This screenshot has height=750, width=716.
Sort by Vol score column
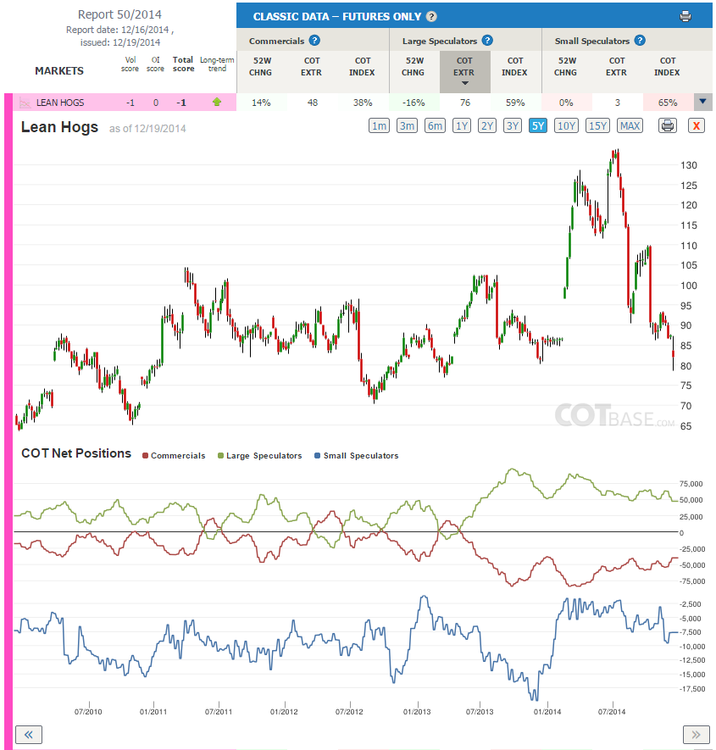[130, 64]
